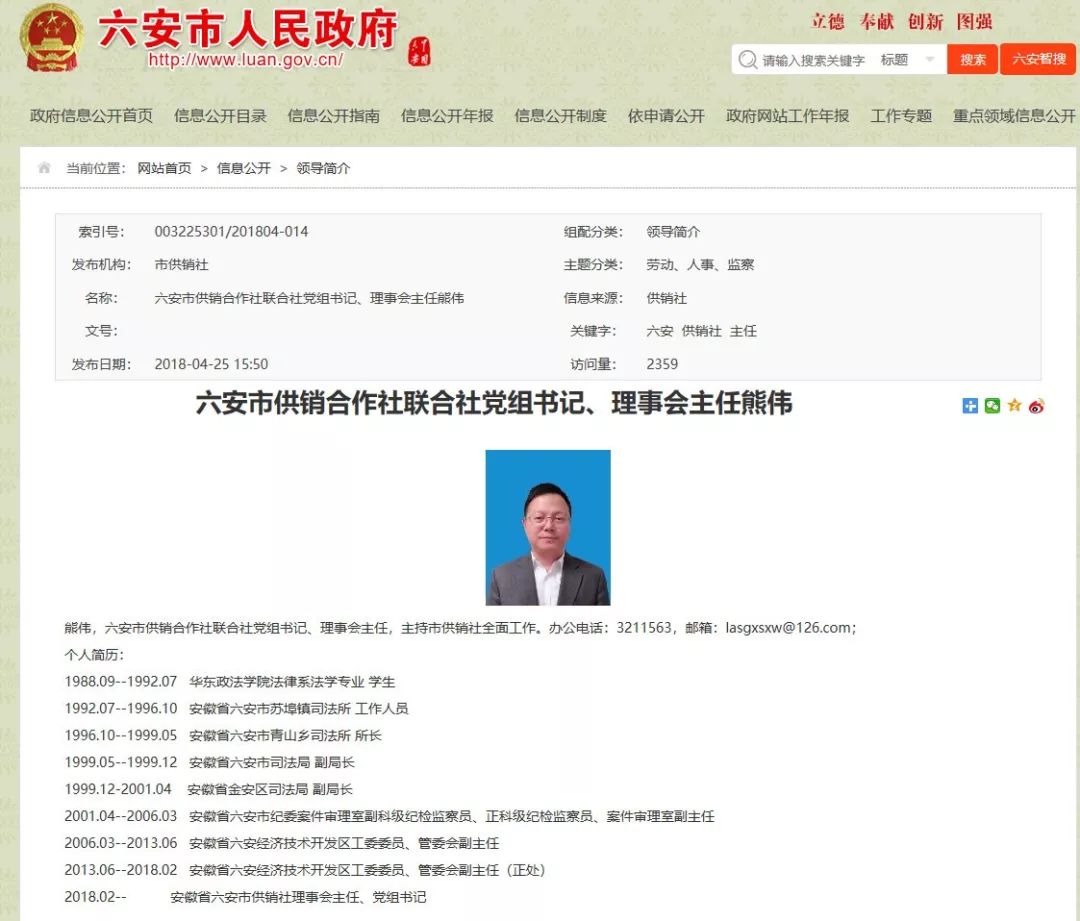Click the national emblem logo
This screenshot has width=1080, height=921.
coord(52,38)
